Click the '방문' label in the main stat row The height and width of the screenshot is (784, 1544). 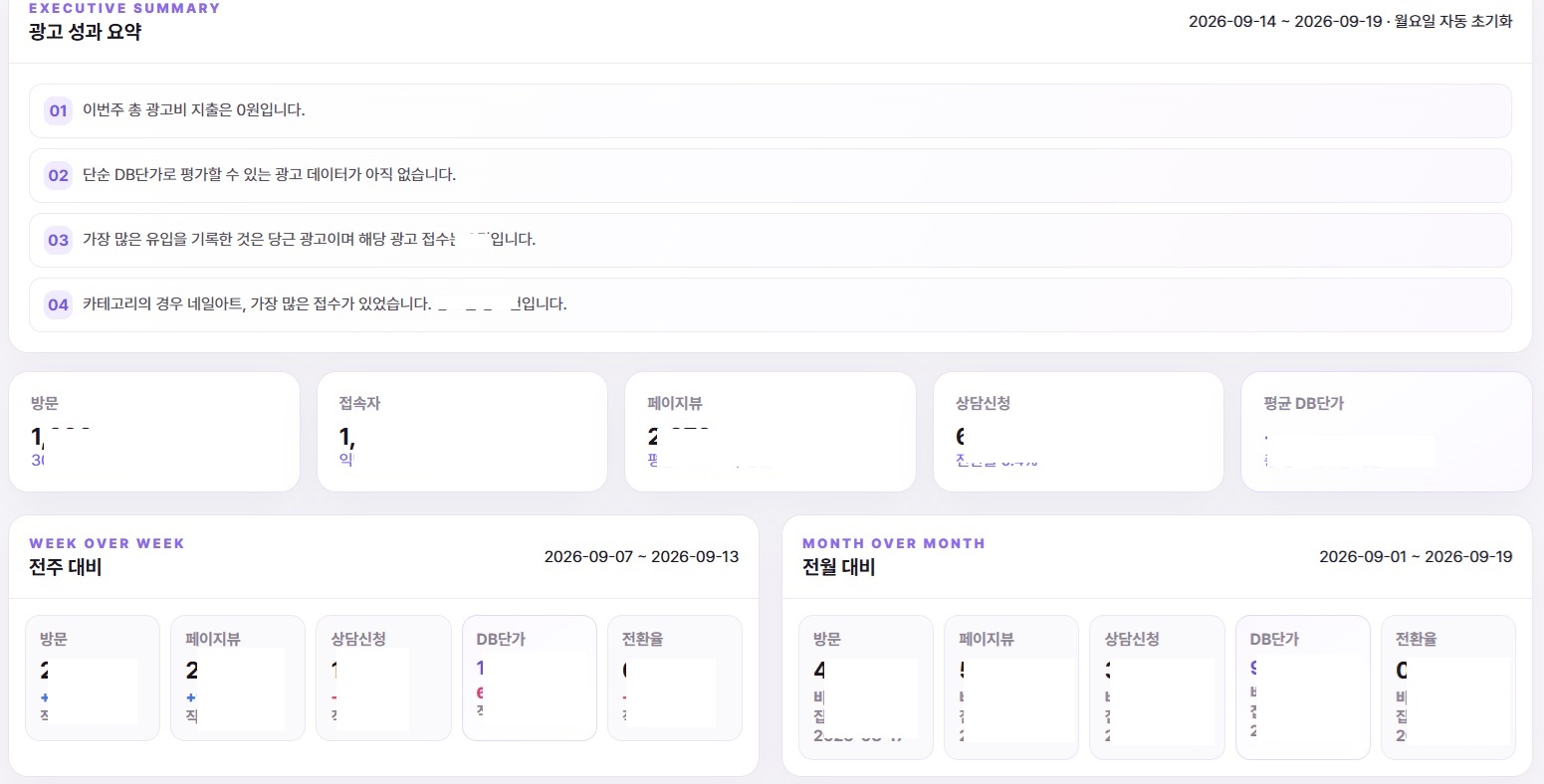point(45,403)
